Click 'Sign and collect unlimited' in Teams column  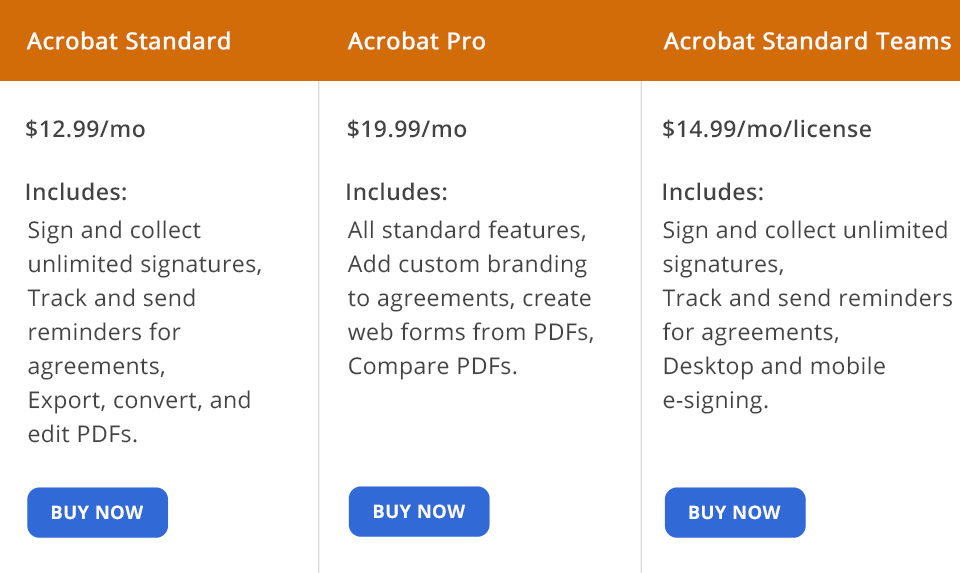(x=805, y=231)
